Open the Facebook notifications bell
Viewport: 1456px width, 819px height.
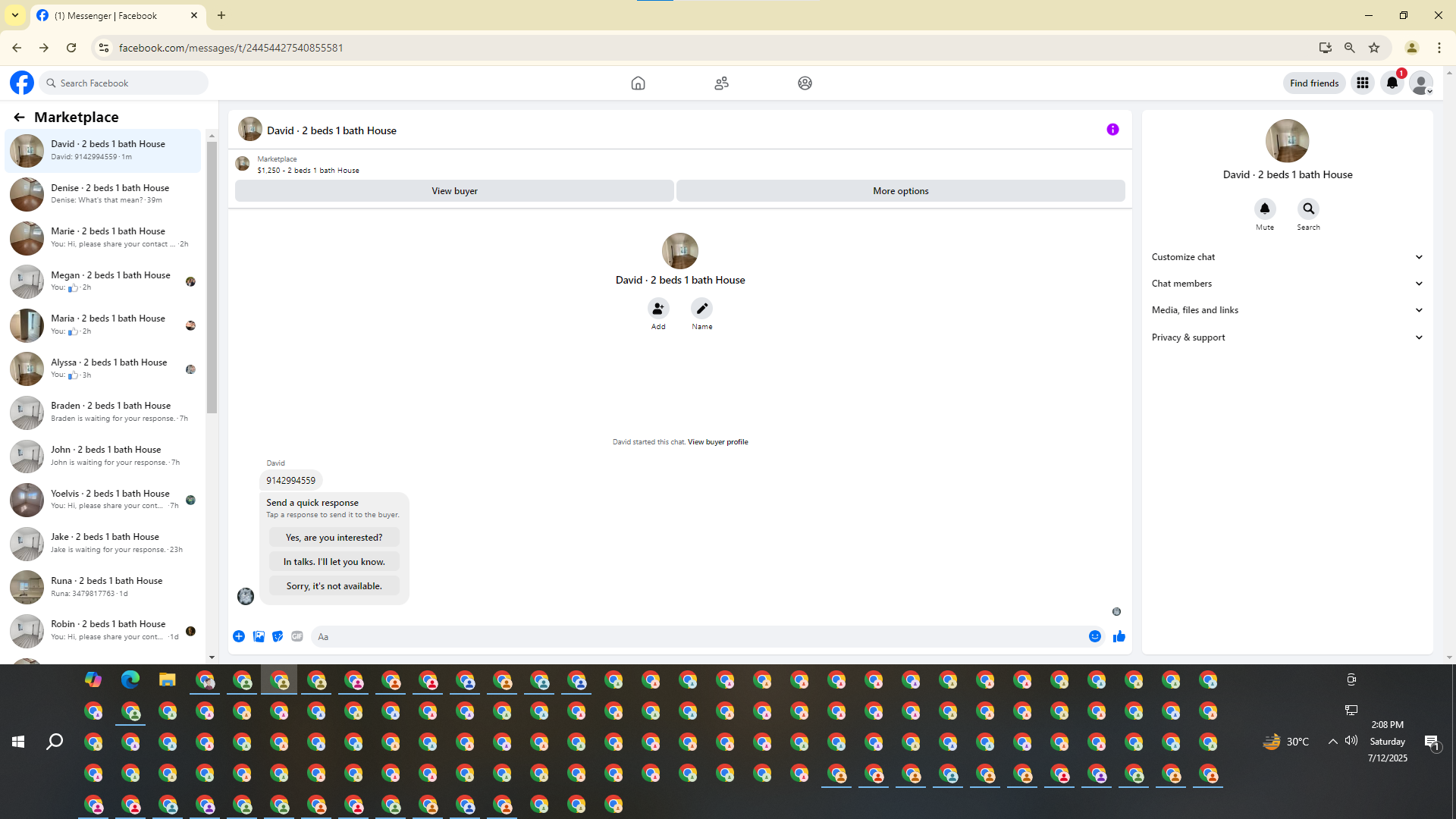click(x=1392, y=83)
